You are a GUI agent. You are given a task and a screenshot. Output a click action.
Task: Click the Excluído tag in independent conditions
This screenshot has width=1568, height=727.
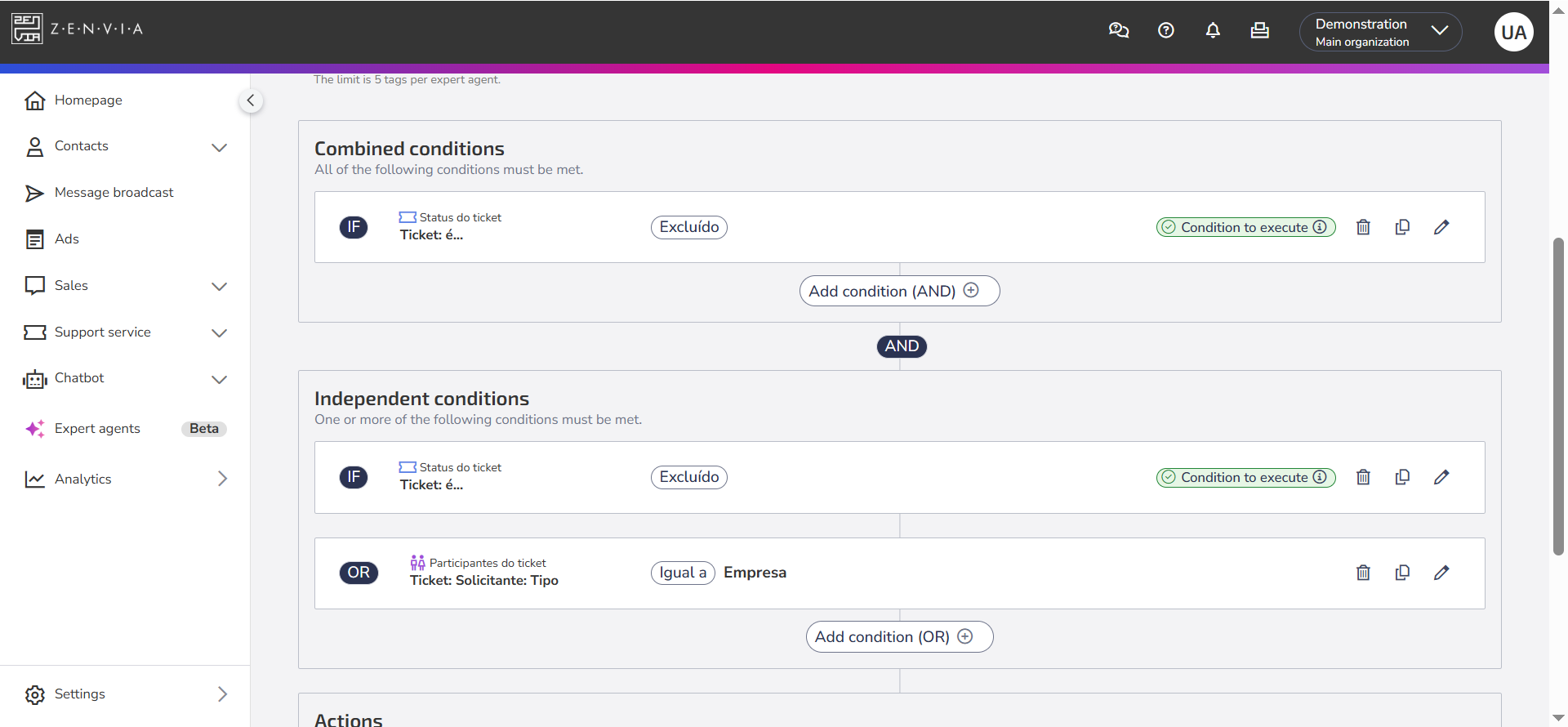(x=689, y=477)
